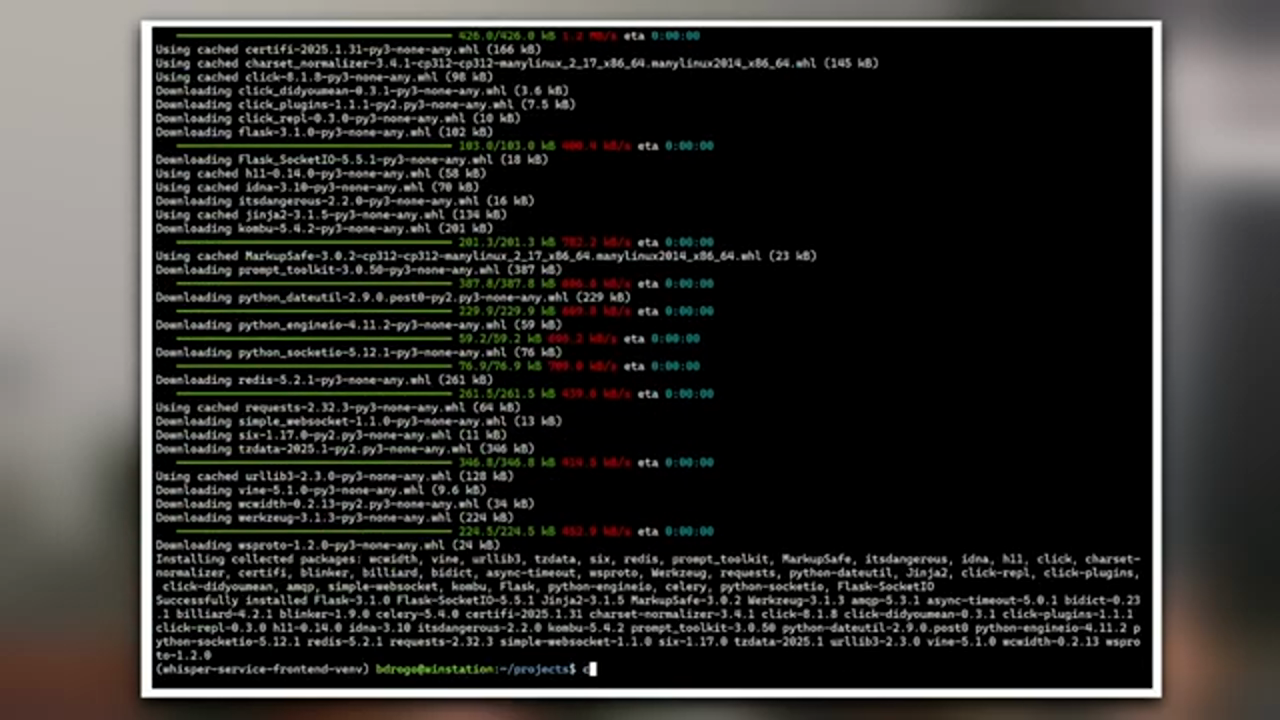Select the itsdangerous-2.2.0 download line
The image size is (1280, 720).
(x=345, y=201)
